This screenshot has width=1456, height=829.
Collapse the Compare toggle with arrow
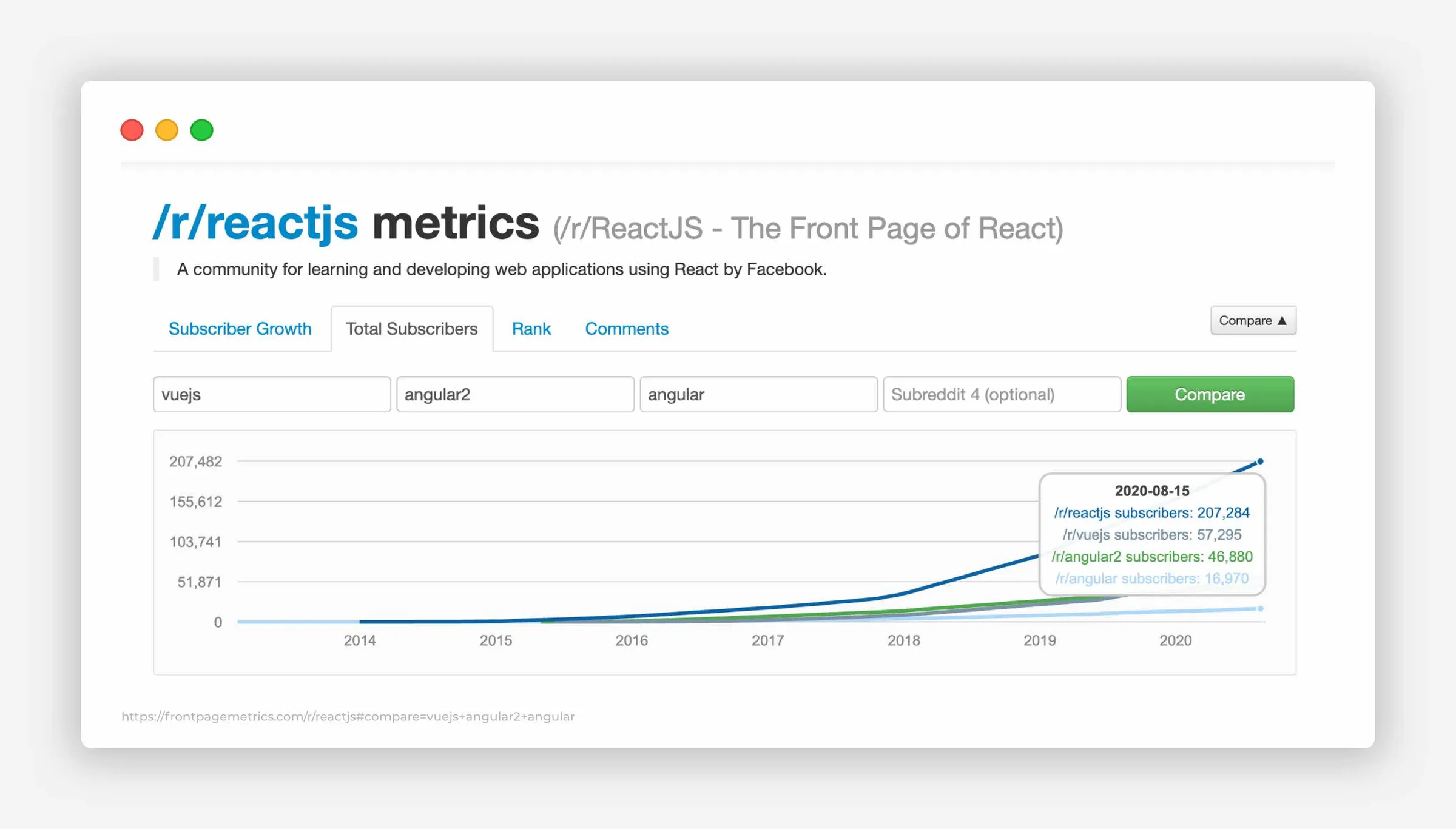click(x=1253, y=320)
